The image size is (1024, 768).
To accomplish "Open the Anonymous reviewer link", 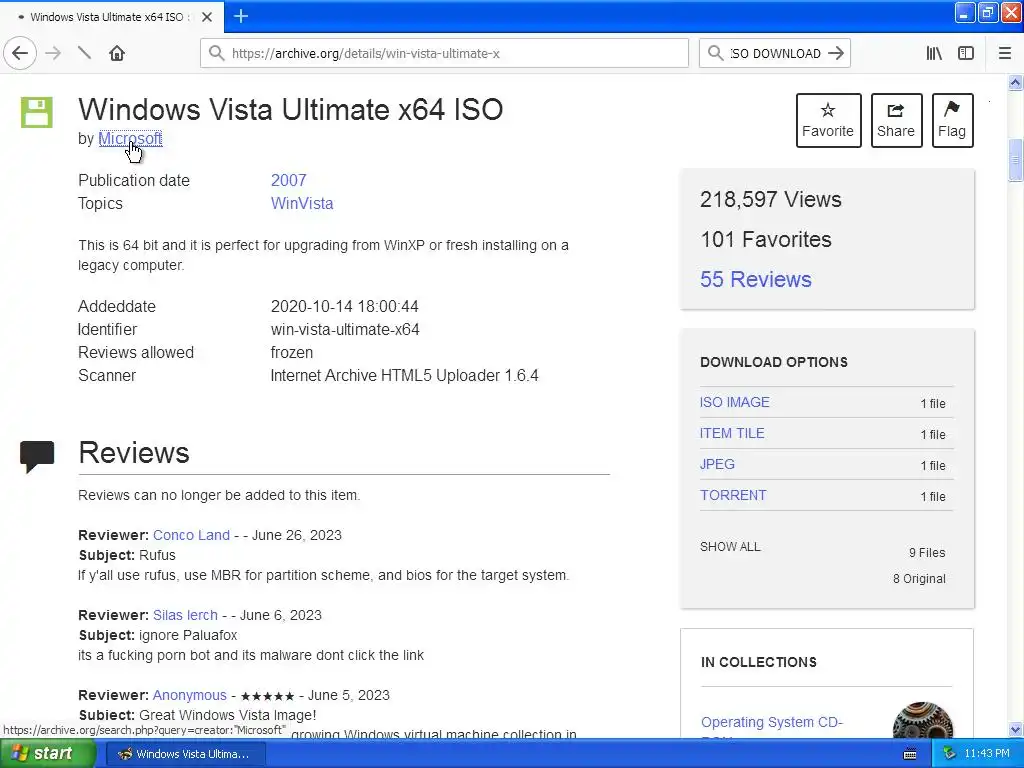I will [189, 695].
